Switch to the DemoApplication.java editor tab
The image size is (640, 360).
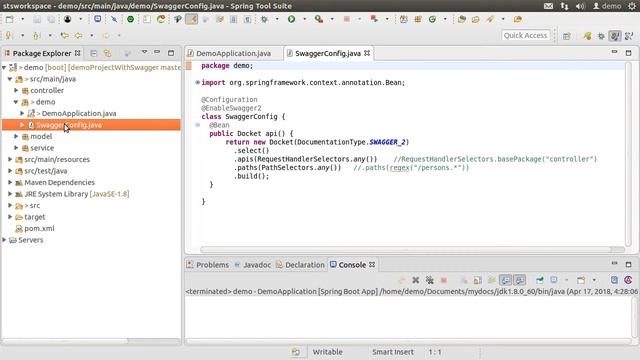point(233,53)
